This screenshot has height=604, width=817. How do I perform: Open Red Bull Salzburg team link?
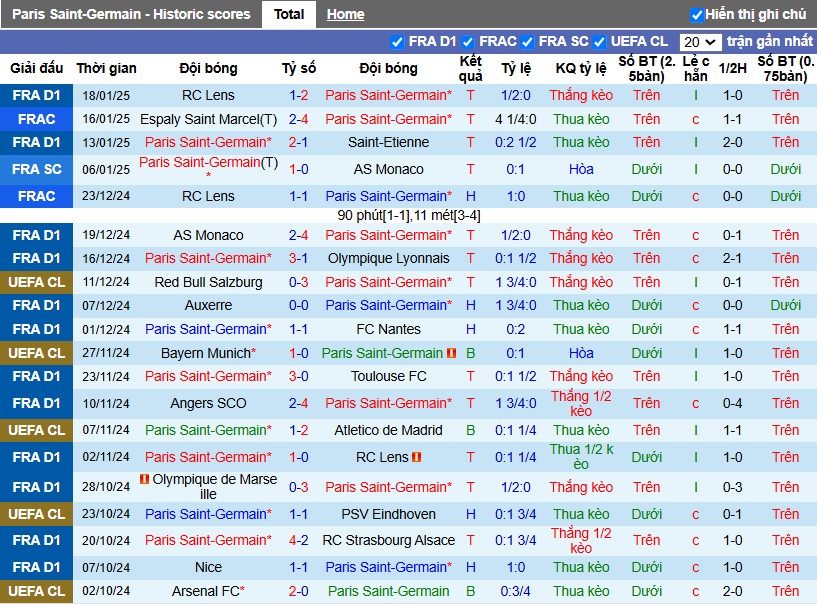coord(208,282)
